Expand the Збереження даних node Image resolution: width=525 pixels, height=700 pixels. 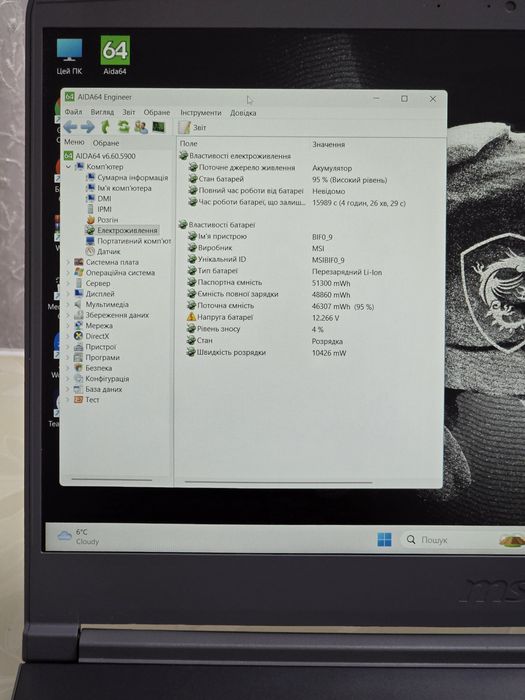tap(68, 315)
